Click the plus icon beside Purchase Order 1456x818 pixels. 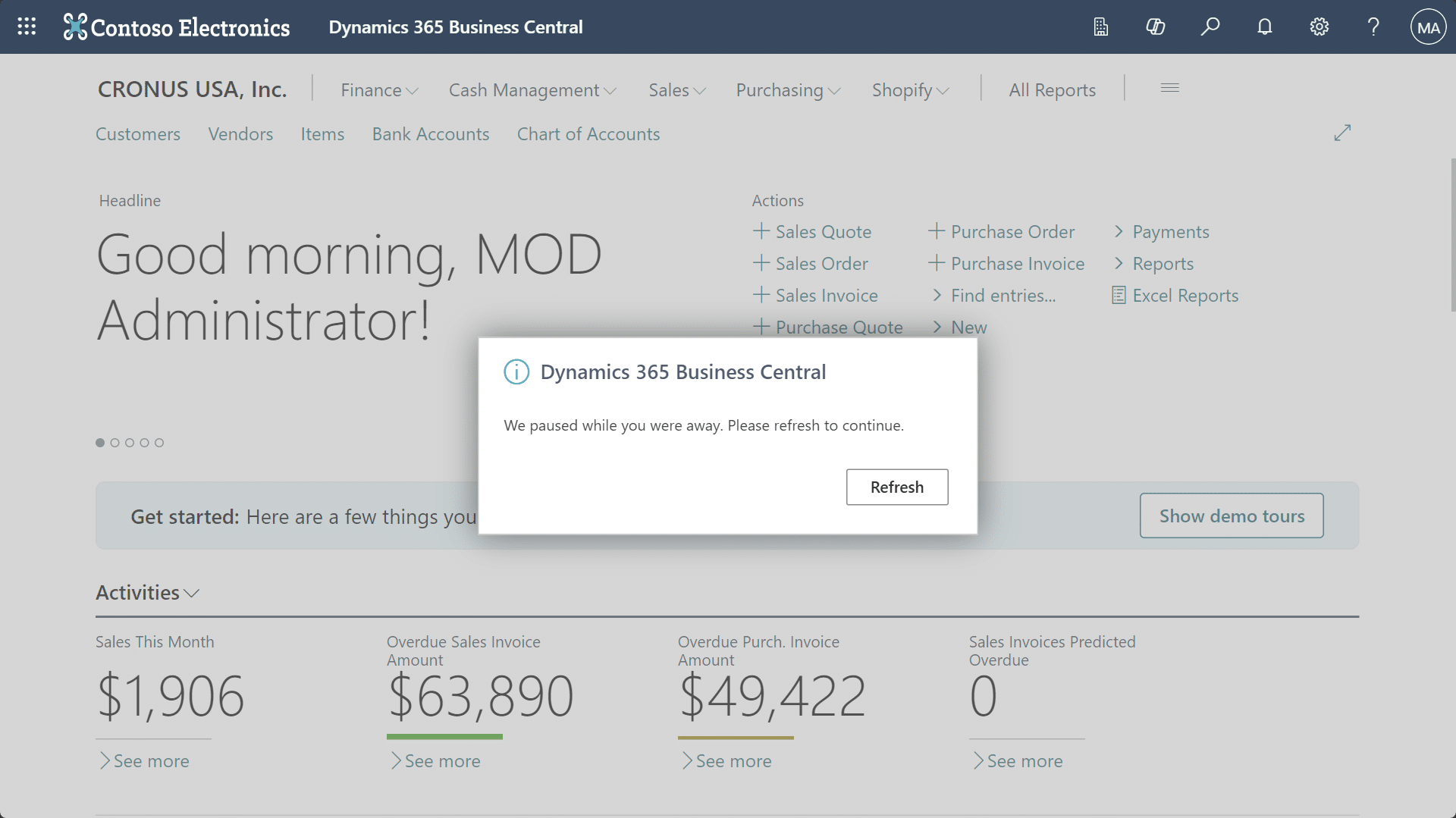pos(937,231)
